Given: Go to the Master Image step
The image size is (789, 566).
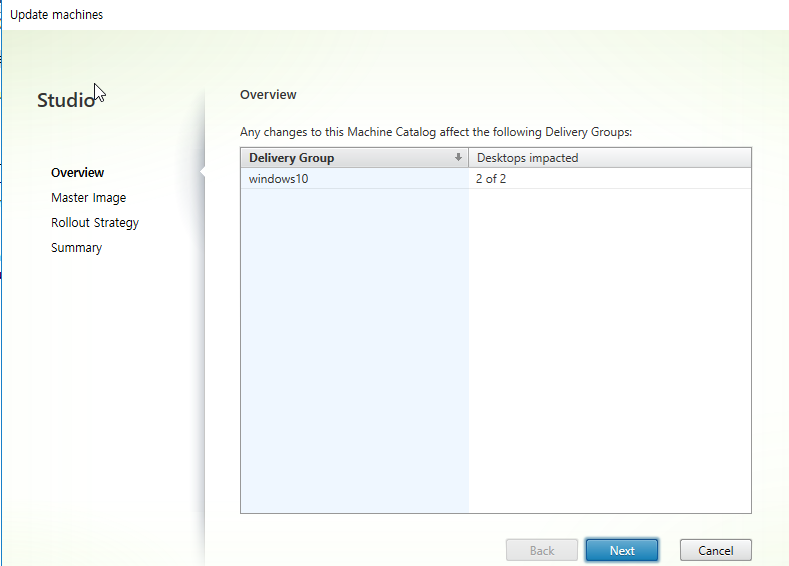Looking at the screenshot, I should point(89,198).
